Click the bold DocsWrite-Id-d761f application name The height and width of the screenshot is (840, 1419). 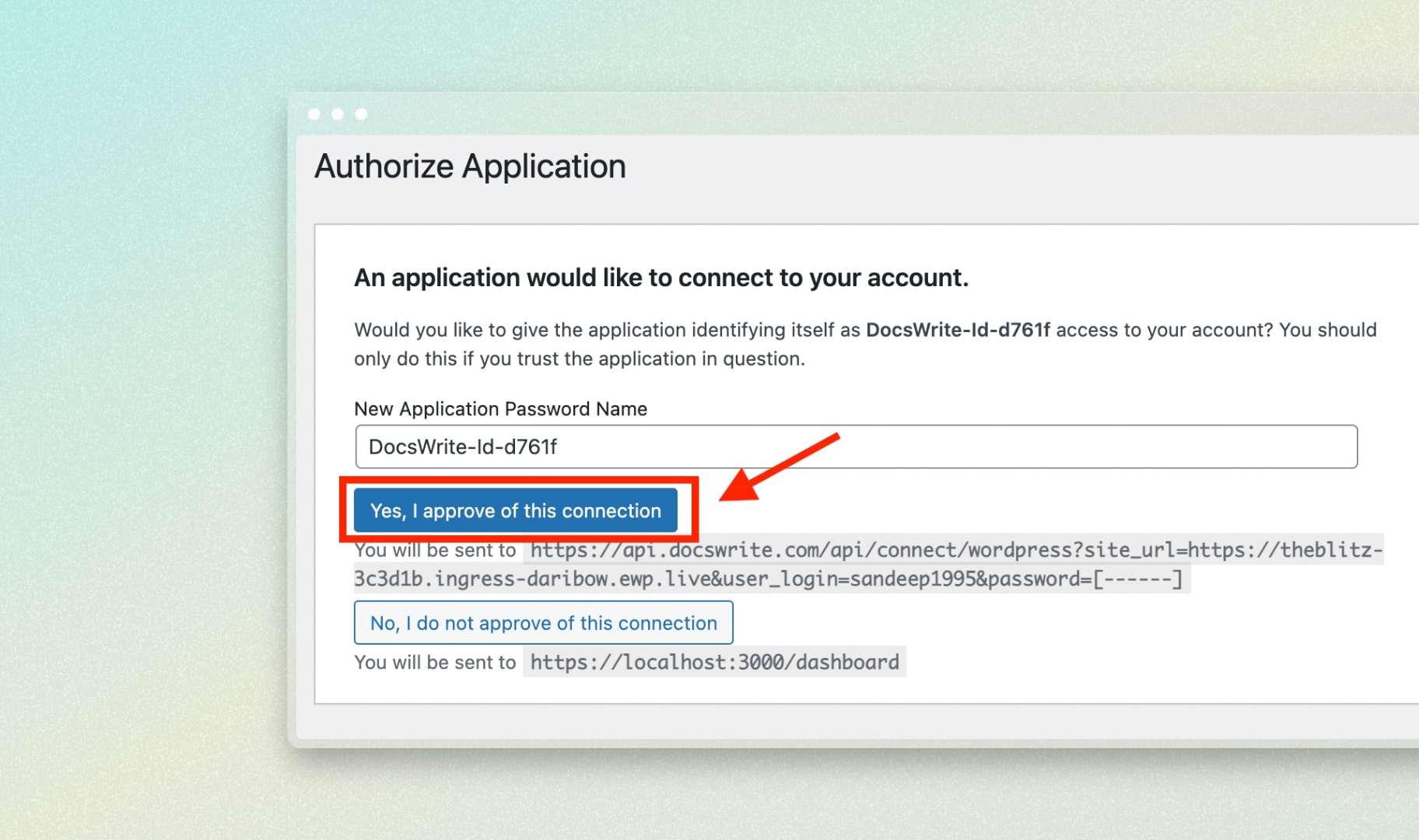click(959, 330)
